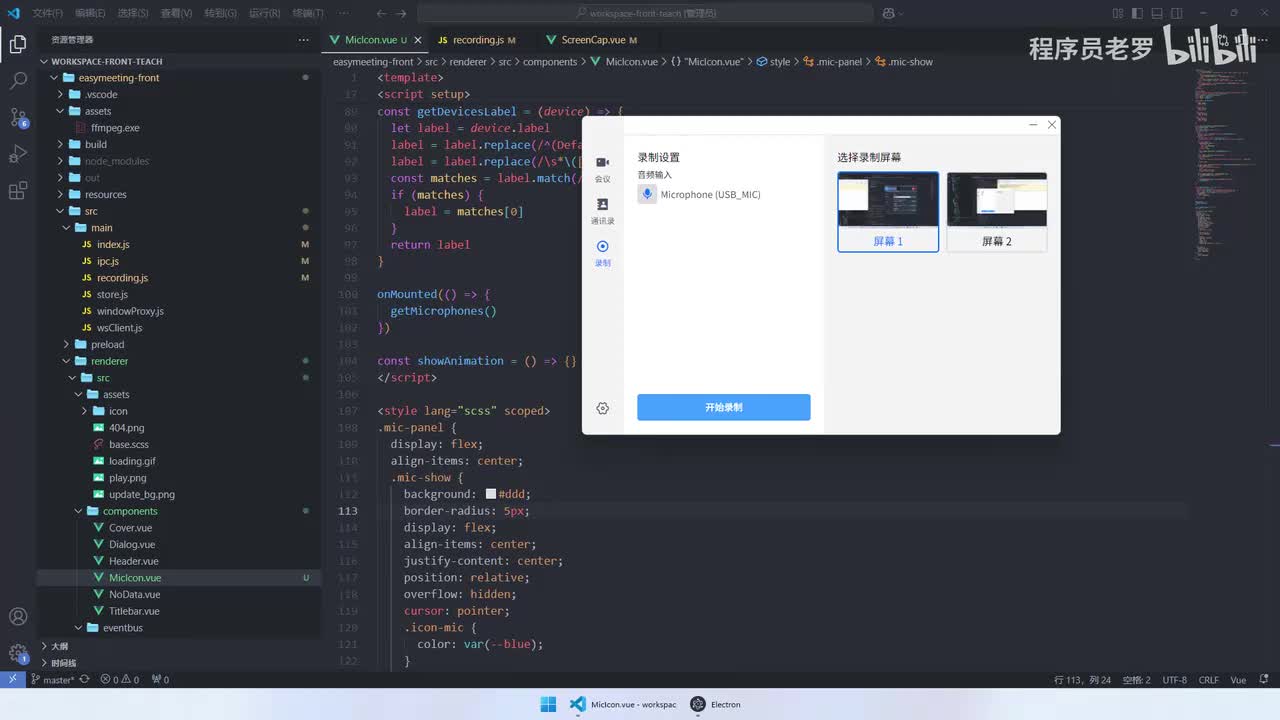Open recording.js in the file tree

(122, 278)
